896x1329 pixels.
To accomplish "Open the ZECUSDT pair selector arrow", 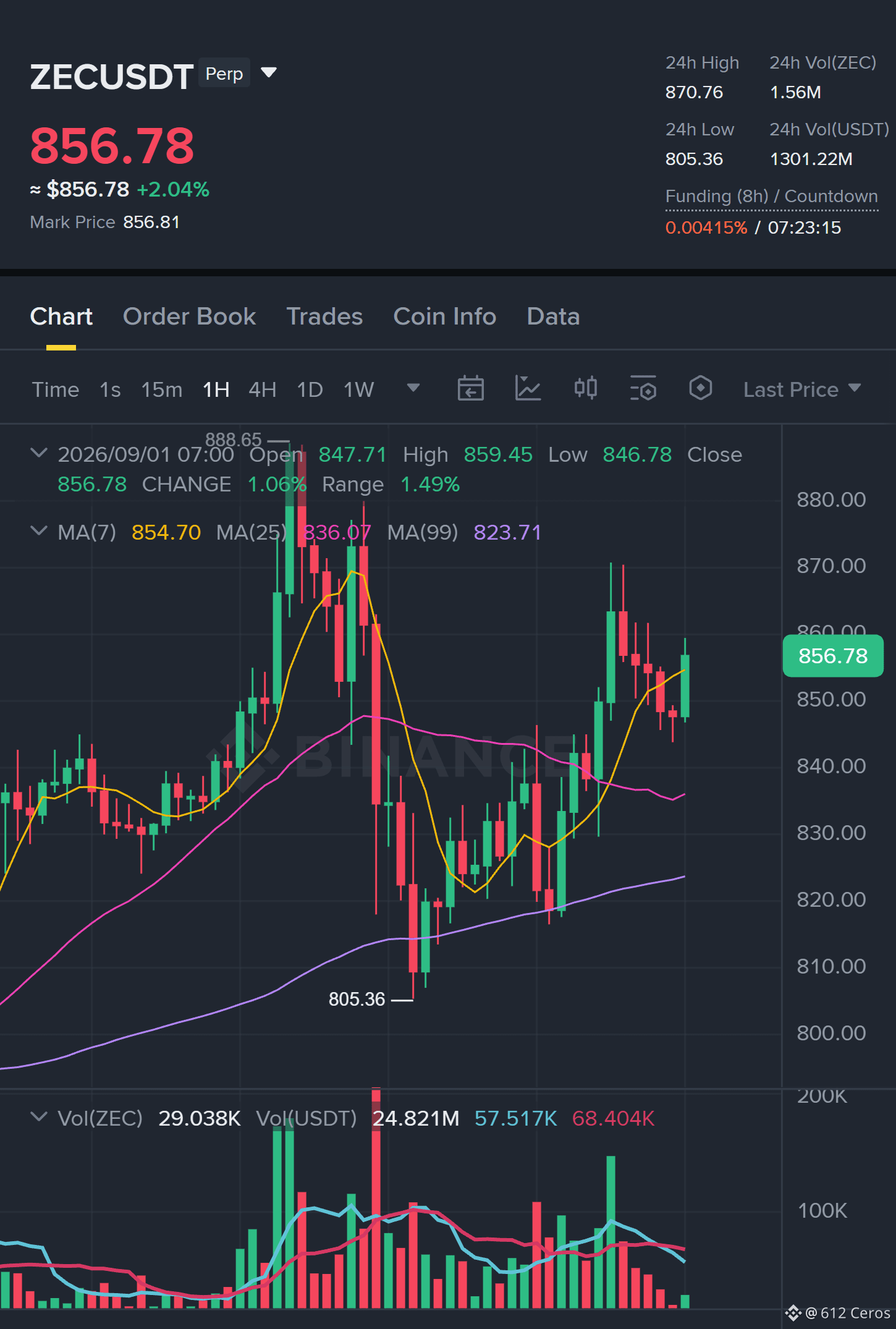I will [269, 73].
